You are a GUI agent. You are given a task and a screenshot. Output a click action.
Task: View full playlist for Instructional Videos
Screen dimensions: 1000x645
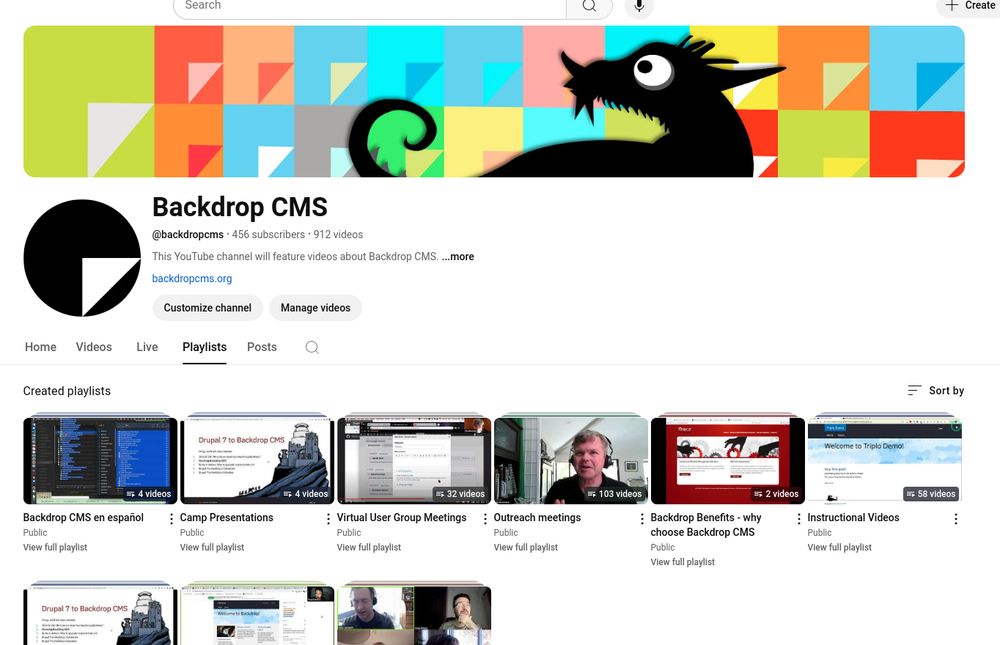[839, 547]
